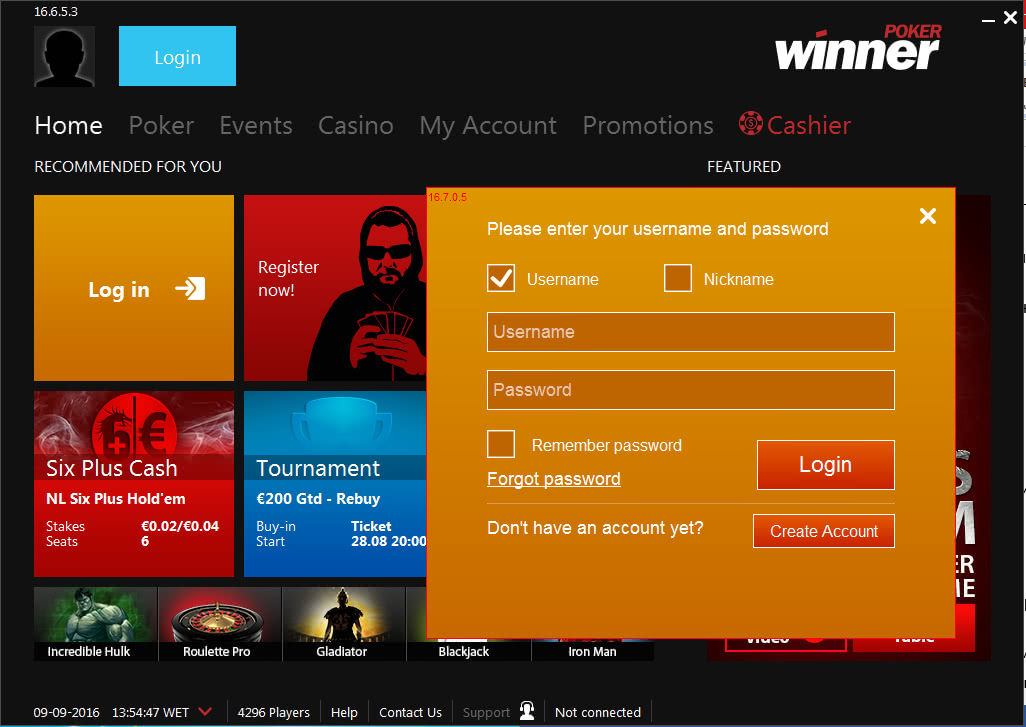This screenshot has height=727, width=1026.
Task: Click the player avatar silhouette icon
Action: [64, 56]
